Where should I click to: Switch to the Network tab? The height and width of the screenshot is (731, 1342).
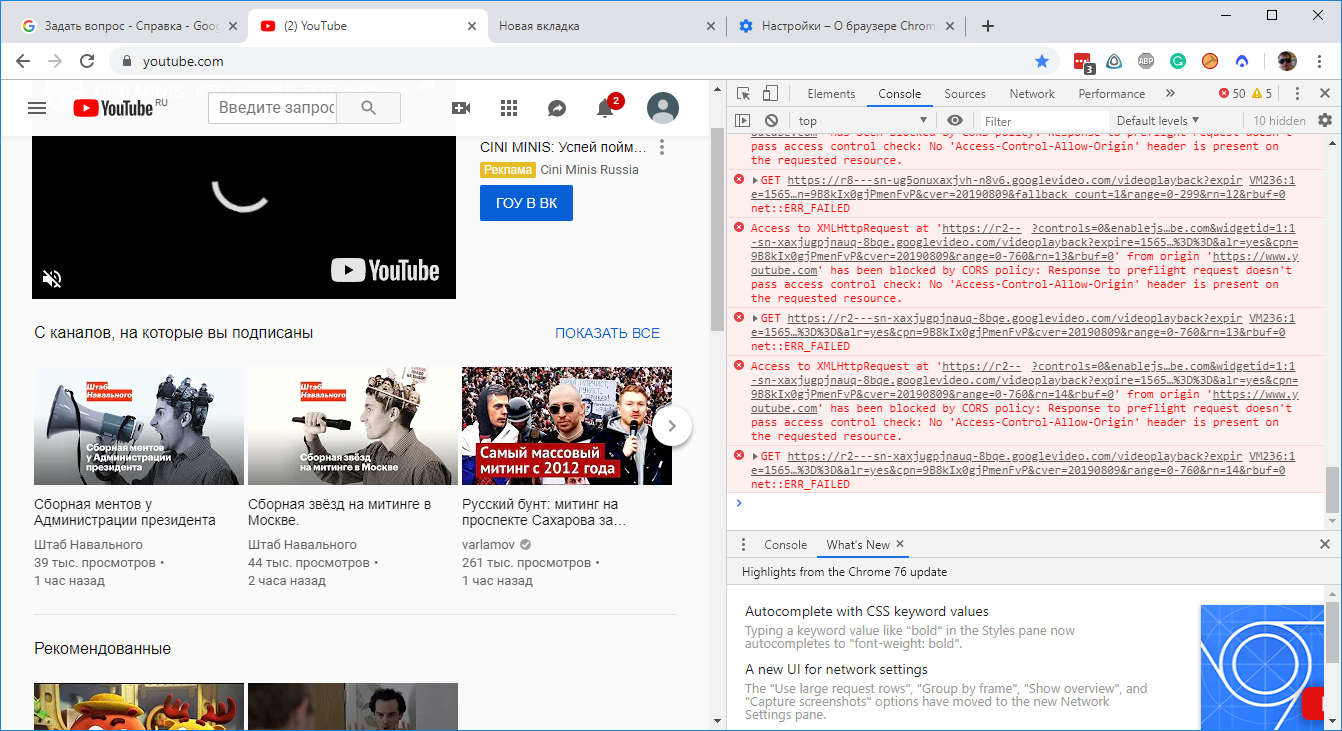[1032, 94]
